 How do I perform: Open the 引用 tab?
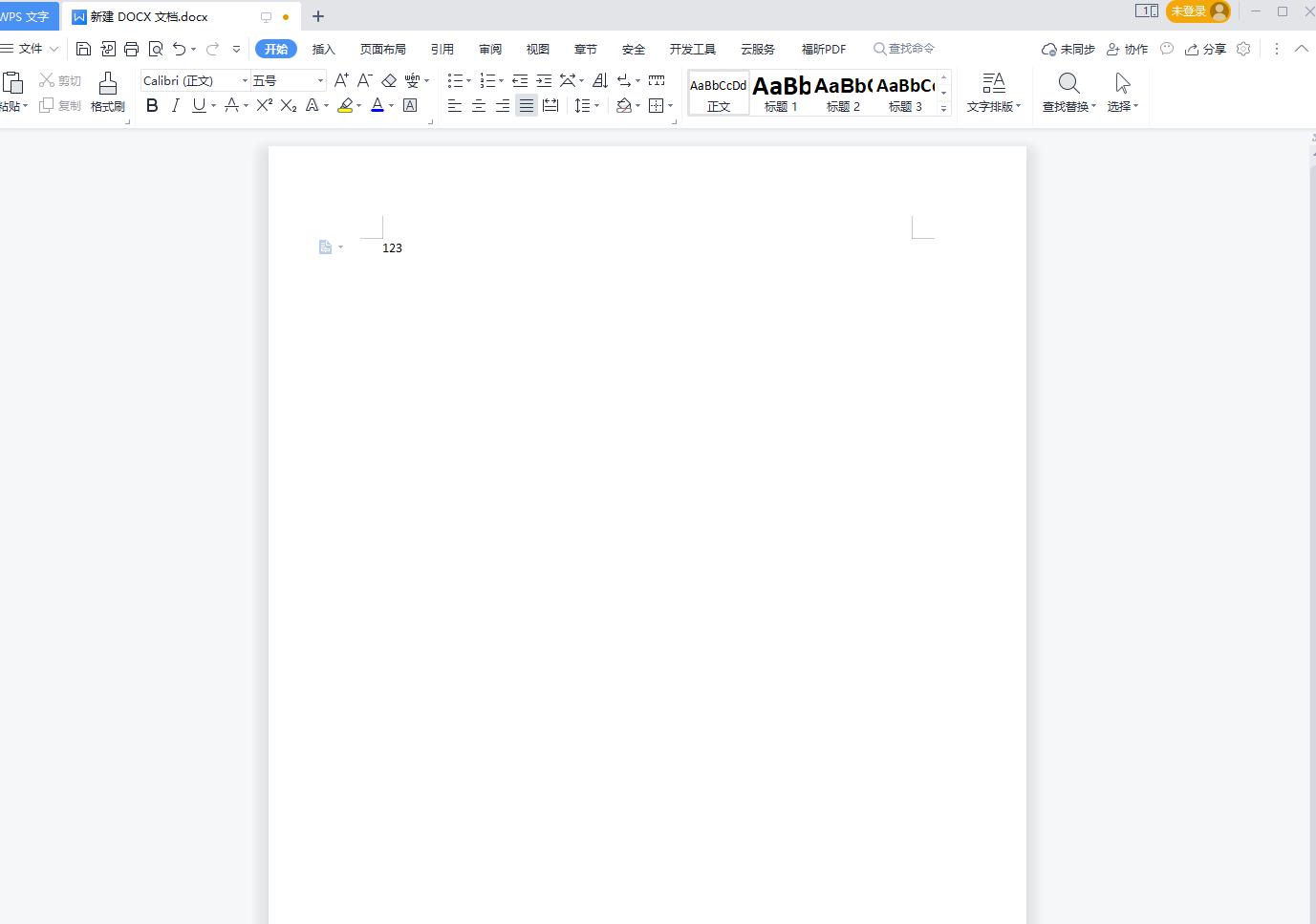tap(442, 49)
